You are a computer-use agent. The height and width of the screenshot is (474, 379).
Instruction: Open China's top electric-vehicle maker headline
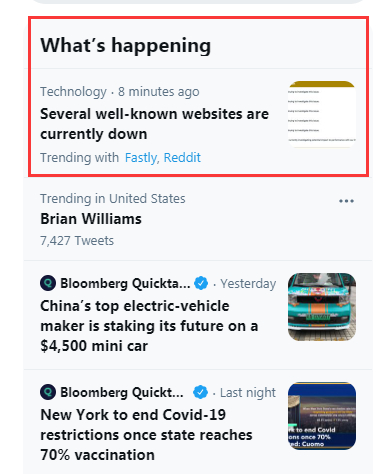pyautogui.click(x=149, y=326)
